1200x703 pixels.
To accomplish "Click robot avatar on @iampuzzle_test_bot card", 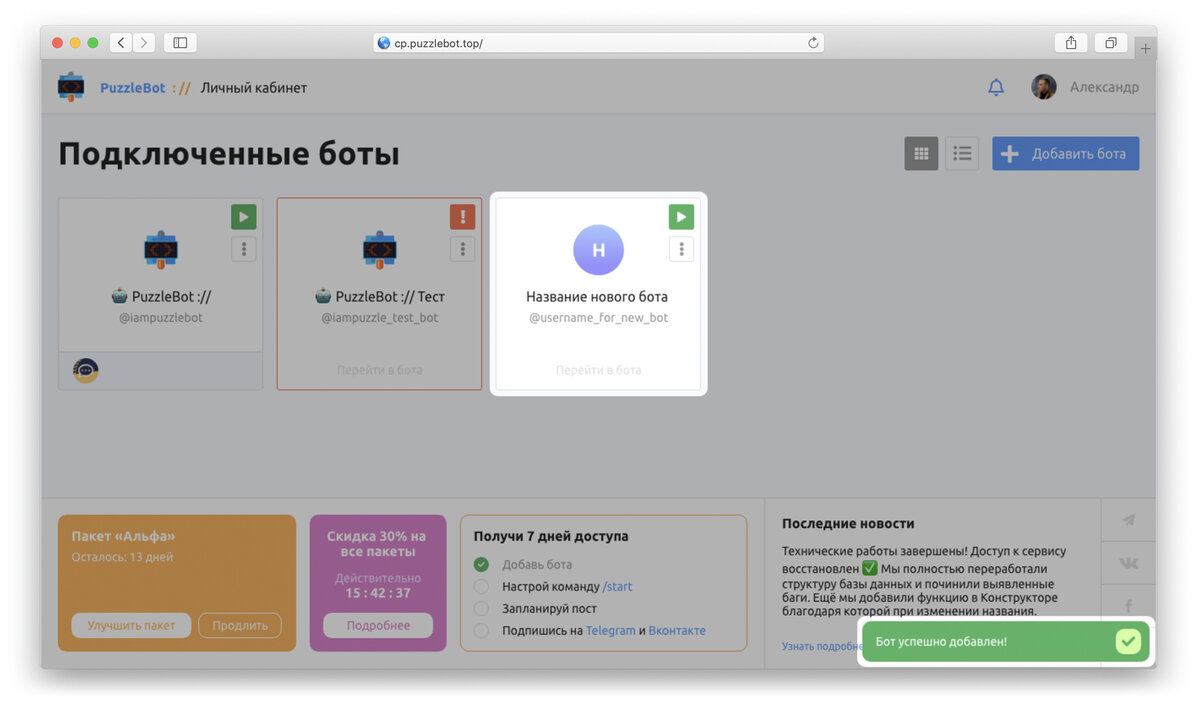I will point(379,250).
